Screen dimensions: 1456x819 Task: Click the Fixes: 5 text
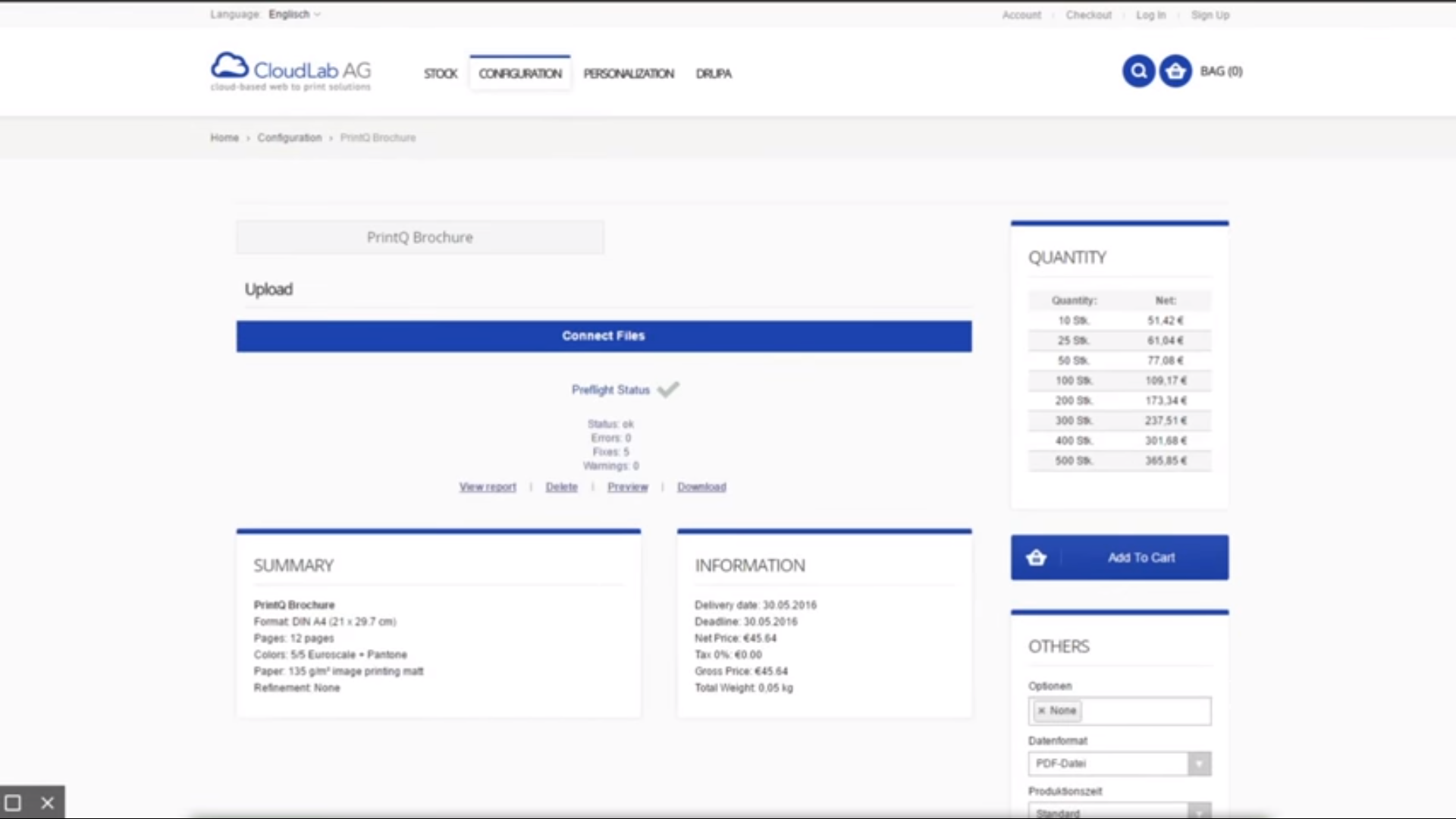point(610,452)
